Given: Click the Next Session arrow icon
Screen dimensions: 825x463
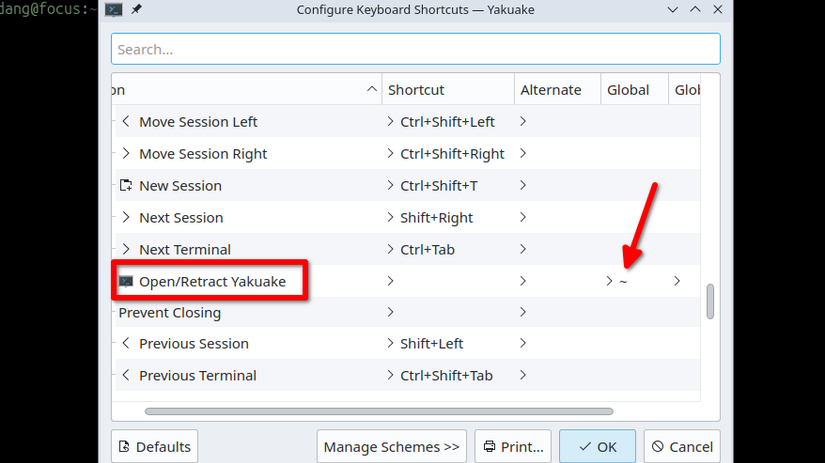Looking at the screenshot, I should pos(126,218).
